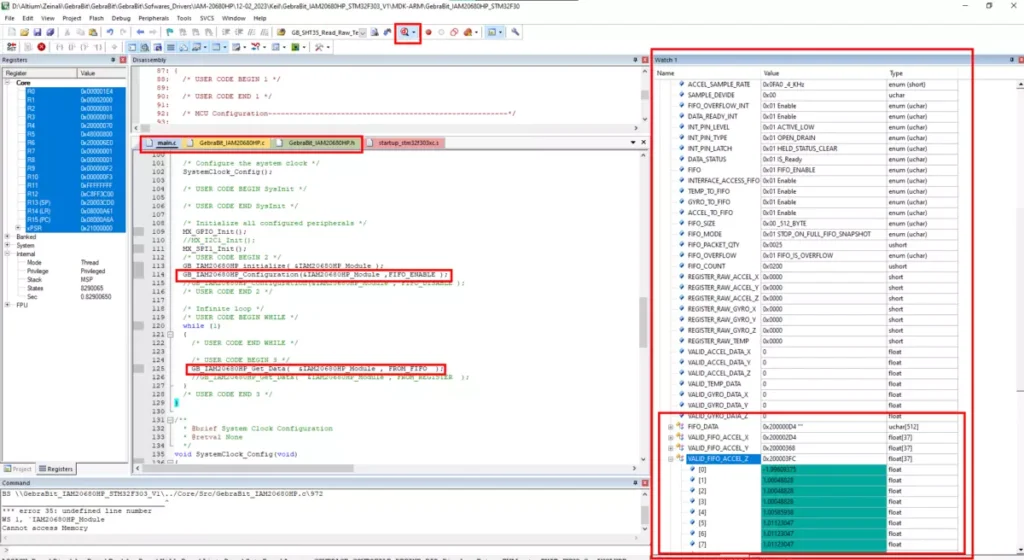Expand the FIFO_DATA array in Watch 1
The width and height of the screenshot is (1024, 560).
click(x=671, y=427)
